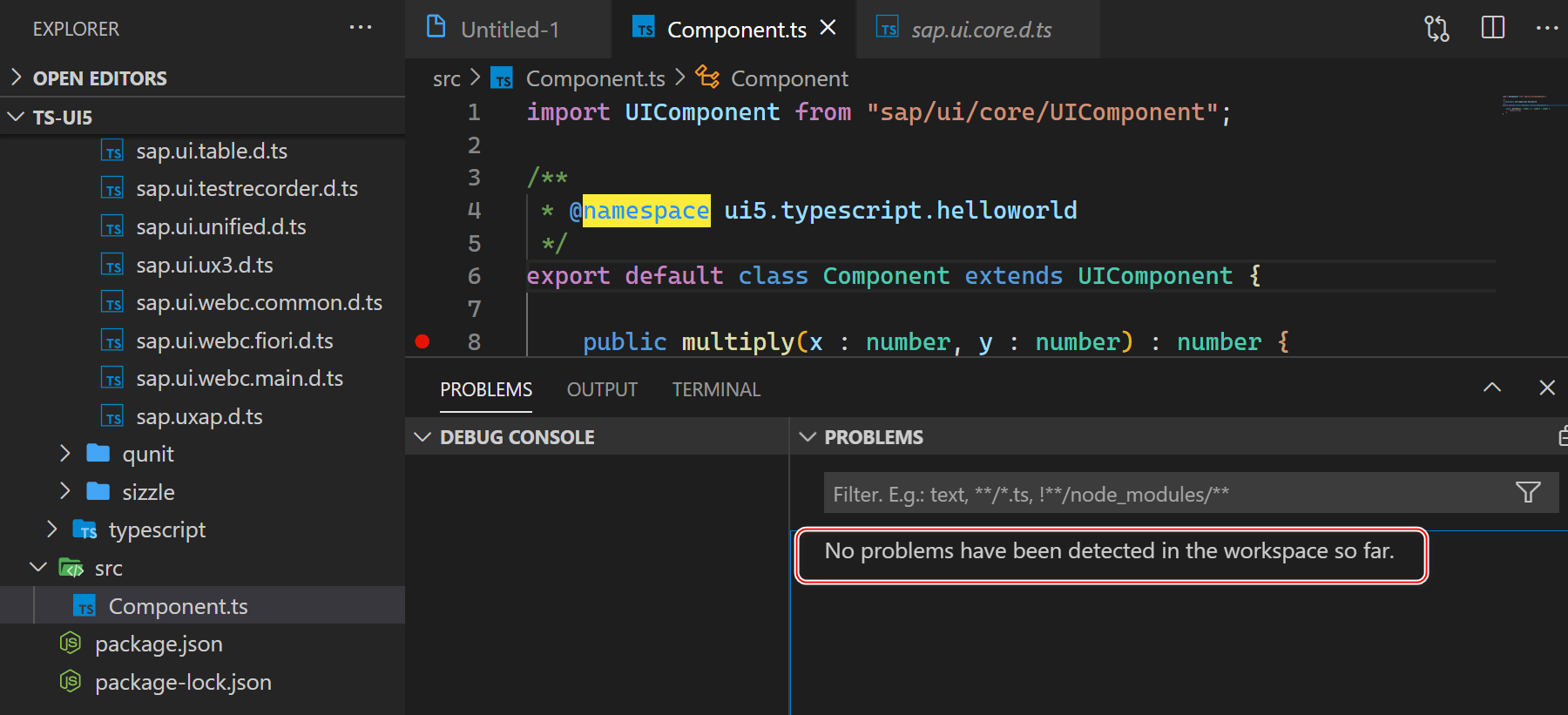Open the compare changes icon in editor toolbar

pyautogui.click(x=1436, y=29)
